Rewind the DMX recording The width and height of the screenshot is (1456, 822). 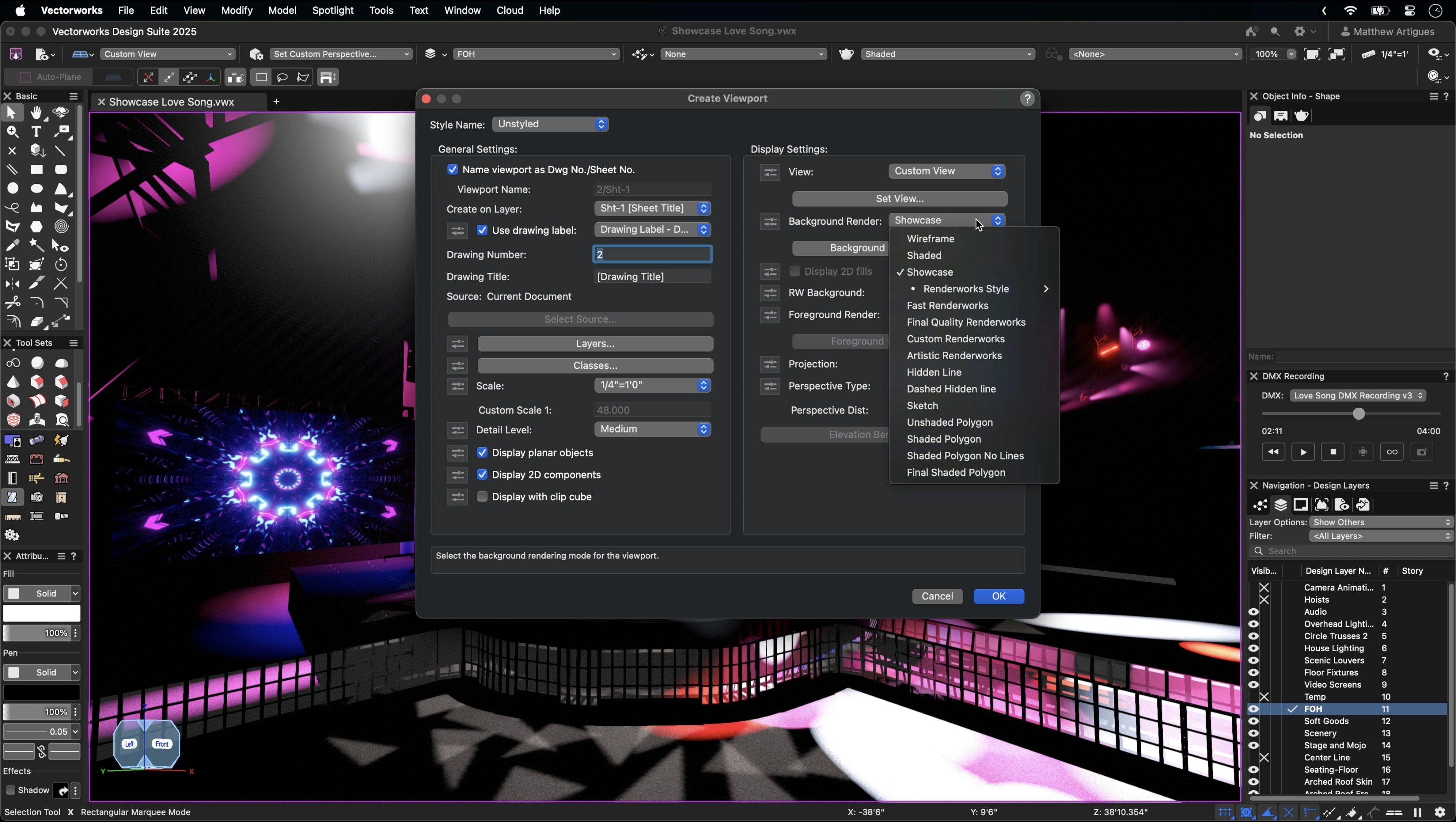(x=1273, y=452)
